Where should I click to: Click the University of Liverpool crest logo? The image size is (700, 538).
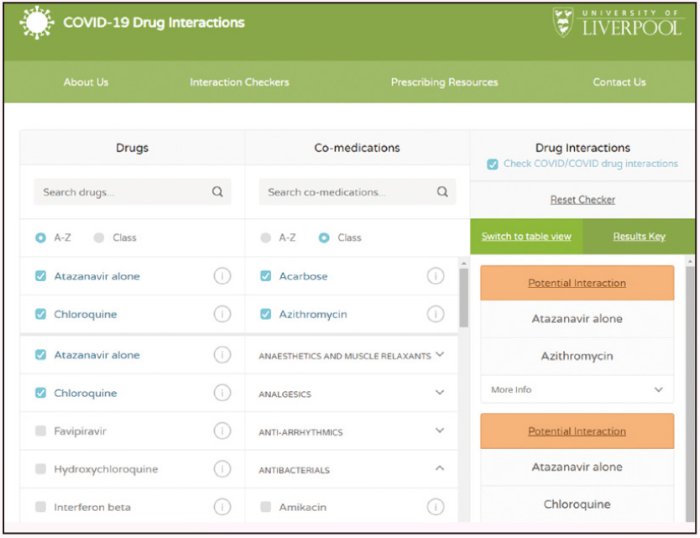(563, 22)
